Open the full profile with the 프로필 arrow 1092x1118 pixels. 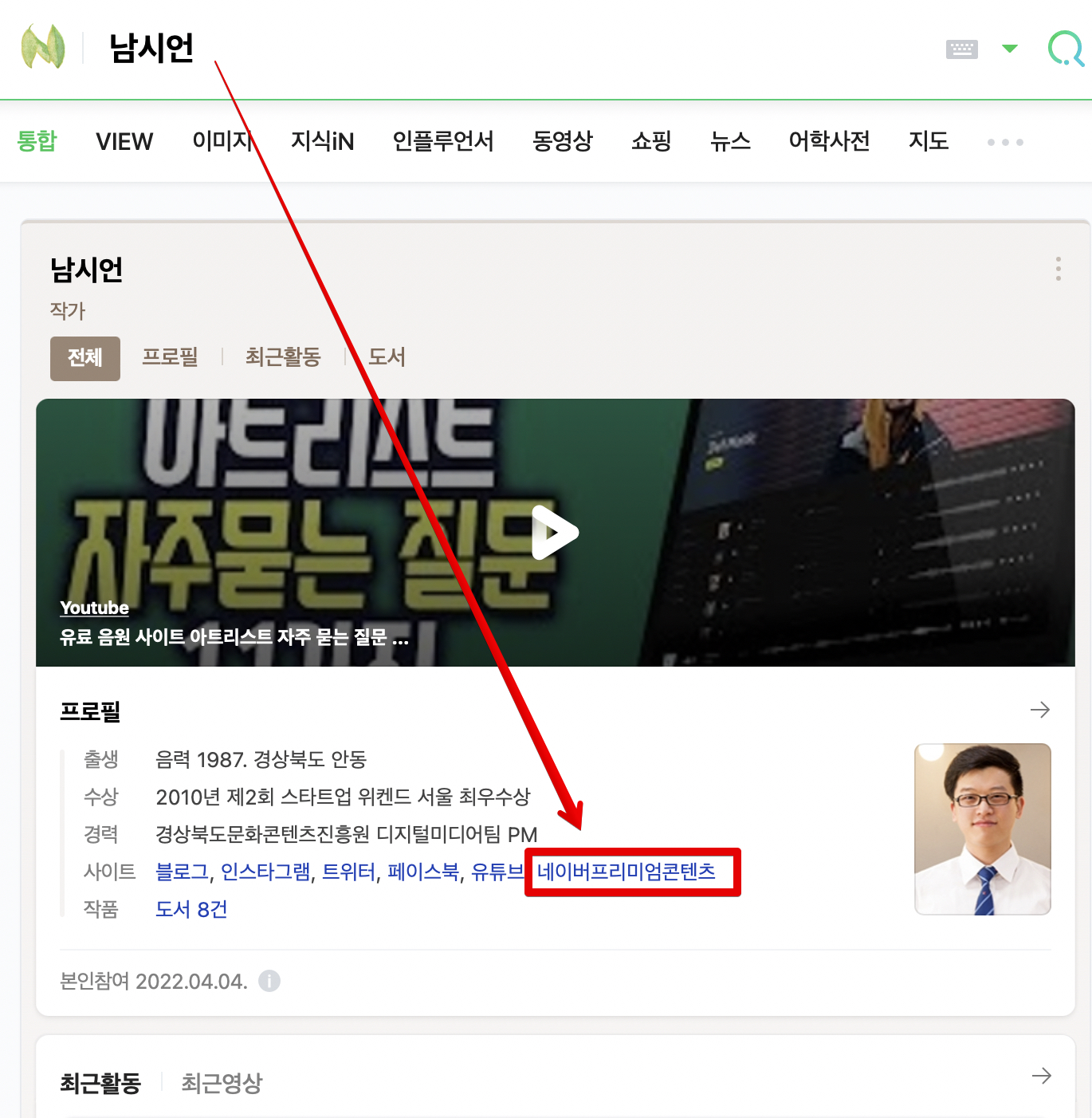[x=1039, y=710]
